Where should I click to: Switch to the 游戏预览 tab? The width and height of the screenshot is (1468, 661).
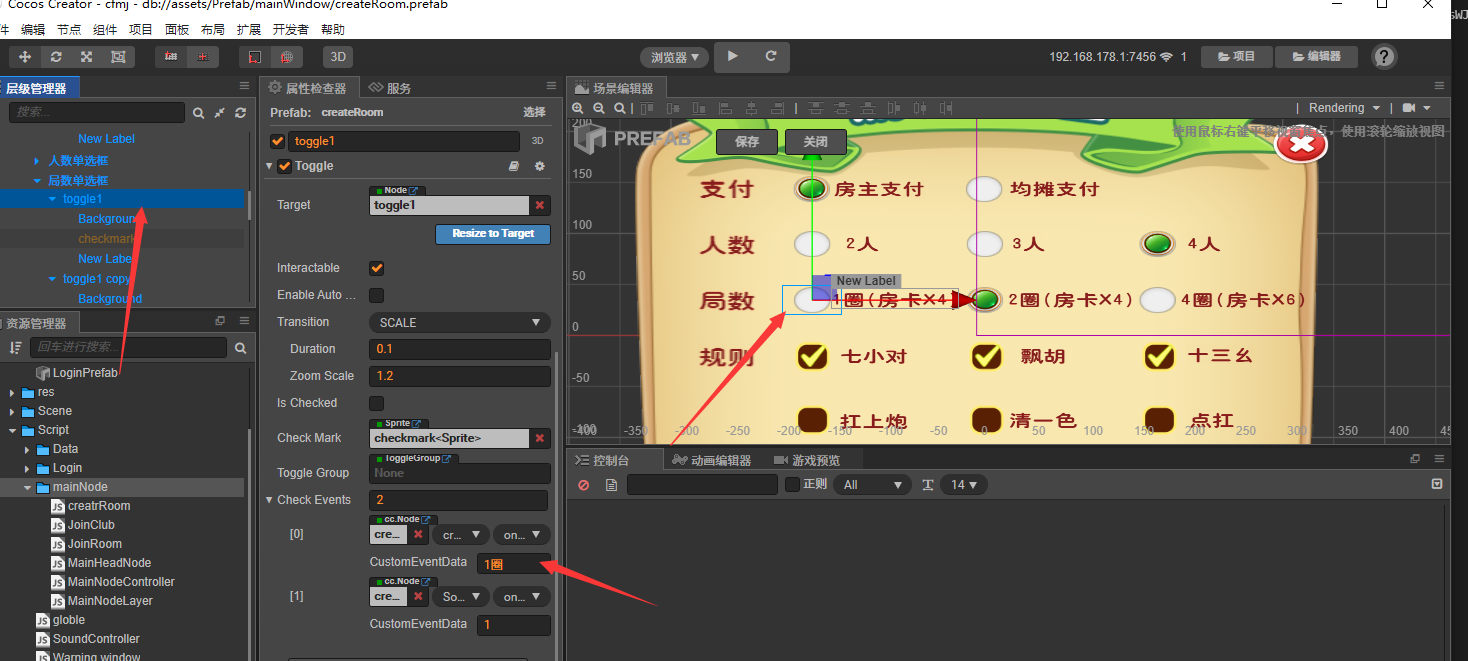[x=807, y=460]
